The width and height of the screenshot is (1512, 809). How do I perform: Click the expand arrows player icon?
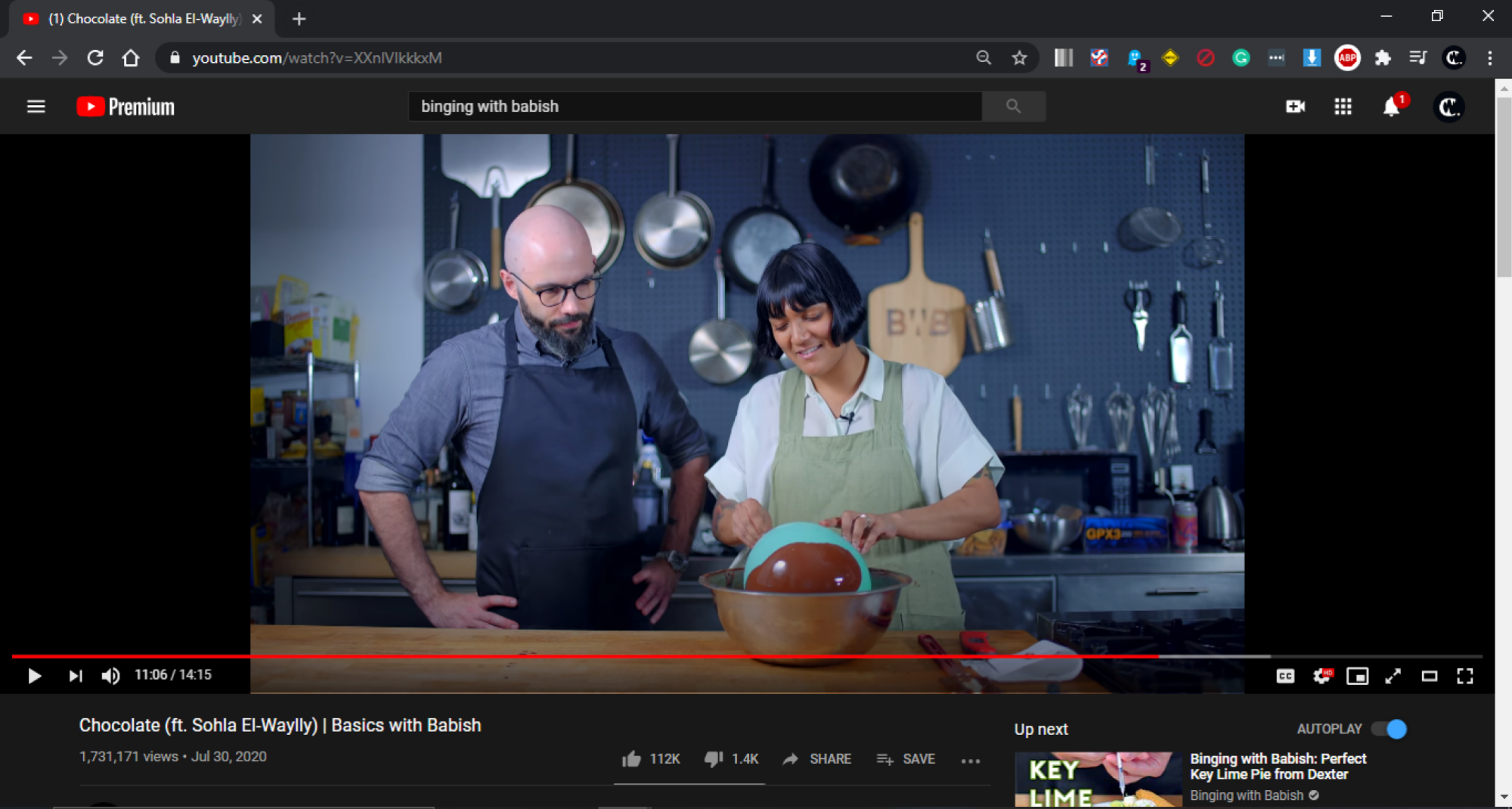[x=1393, y=676]
